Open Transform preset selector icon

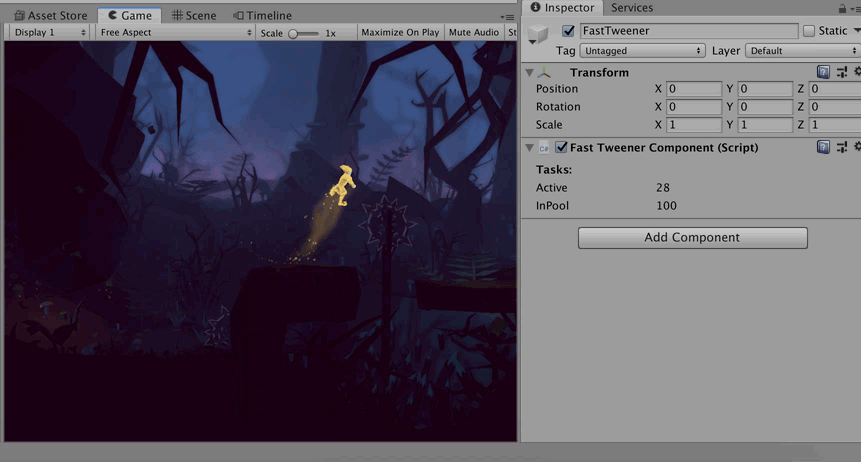pos(841,72)
